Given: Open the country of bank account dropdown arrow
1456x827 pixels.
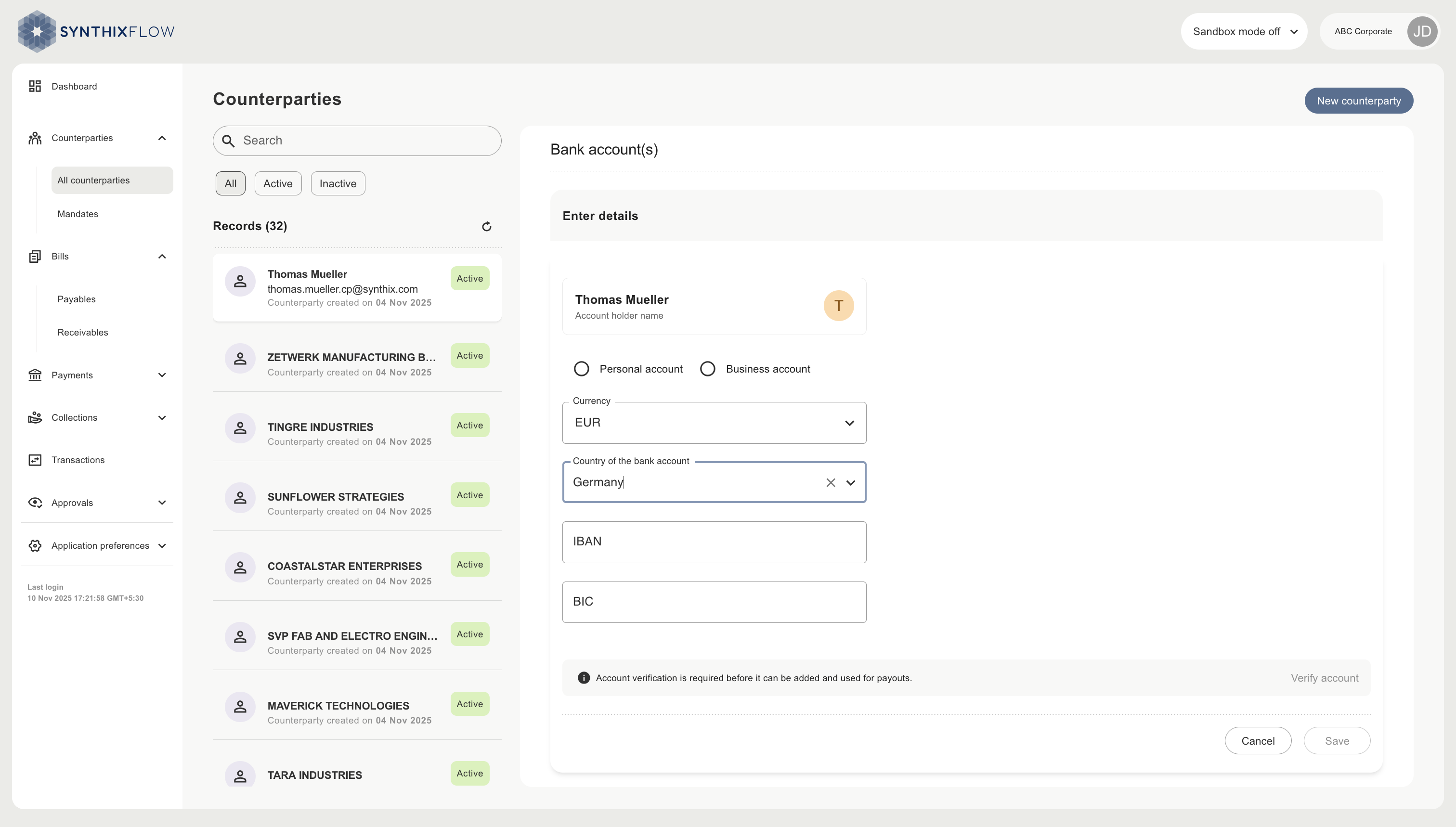Looking at the screenshot, I should click(850, 482).
